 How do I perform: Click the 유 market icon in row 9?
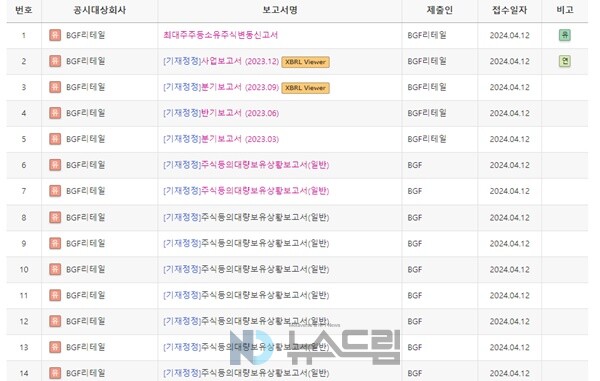click(x=55, y=244)
